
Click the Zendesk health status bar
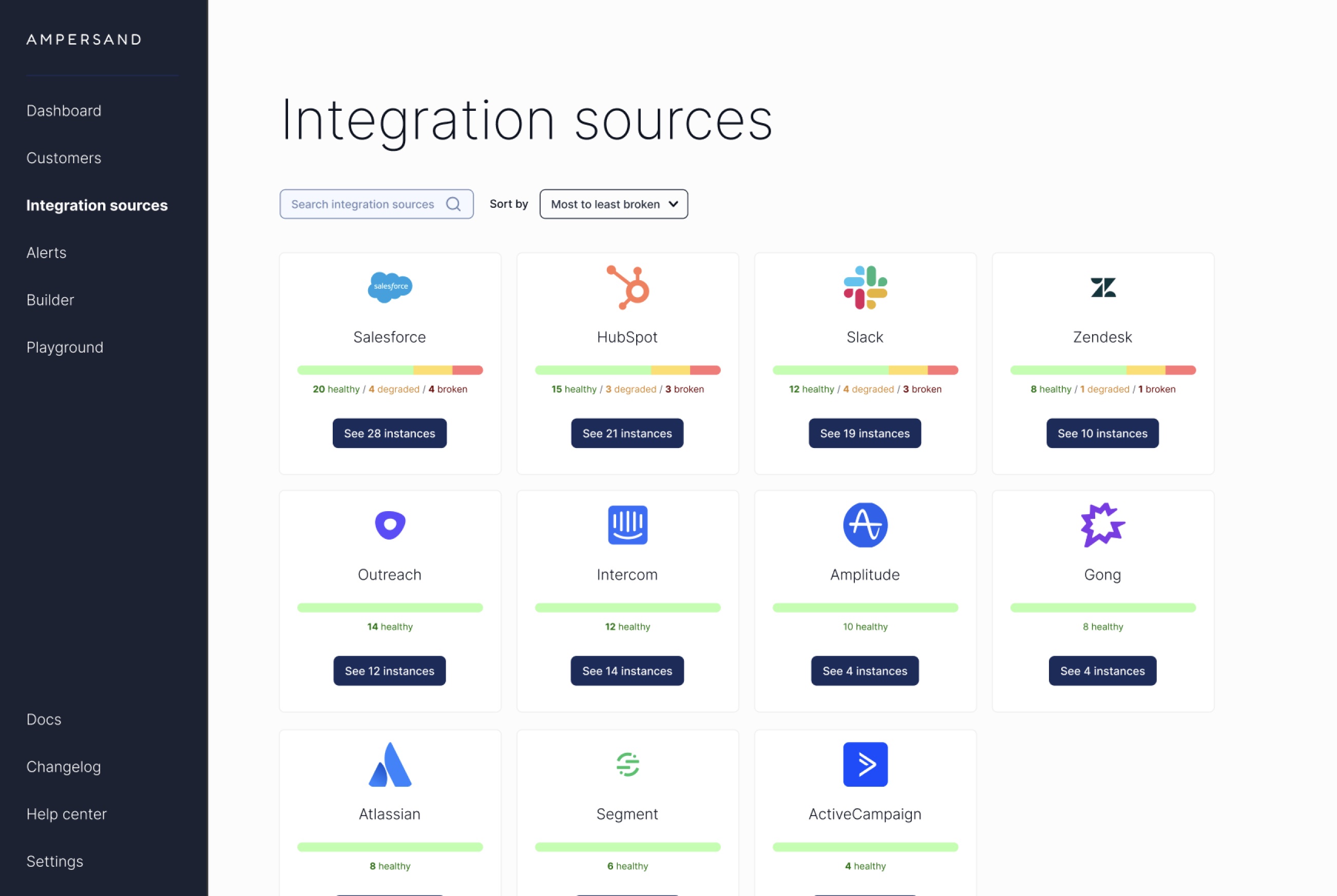1103,371
